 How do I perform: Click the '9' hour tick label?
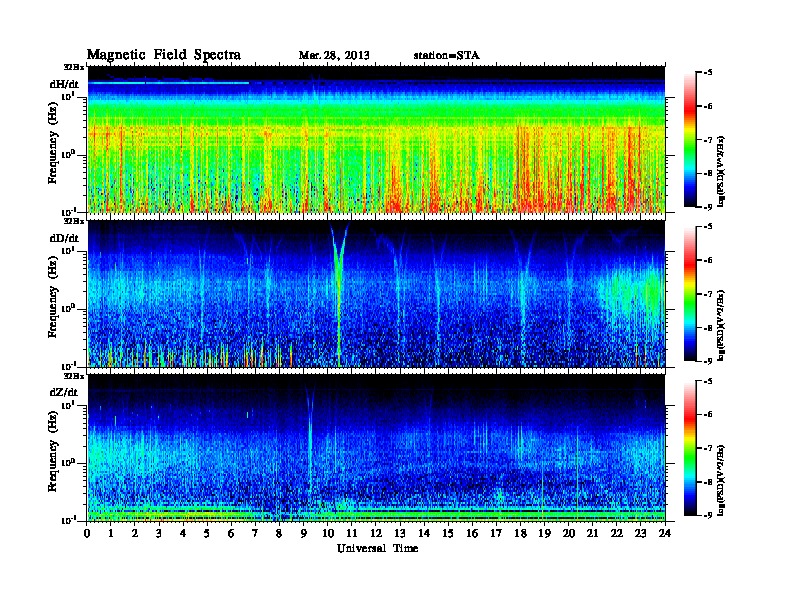(x=304, y=533)
